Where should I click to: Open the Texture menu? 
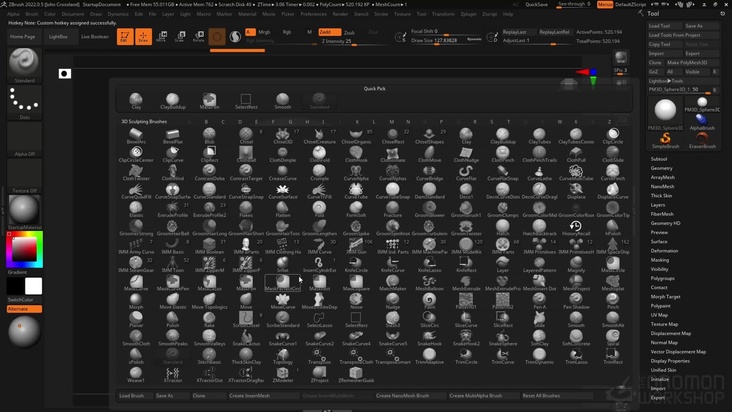pyautogui.click(x=402, y=14)
